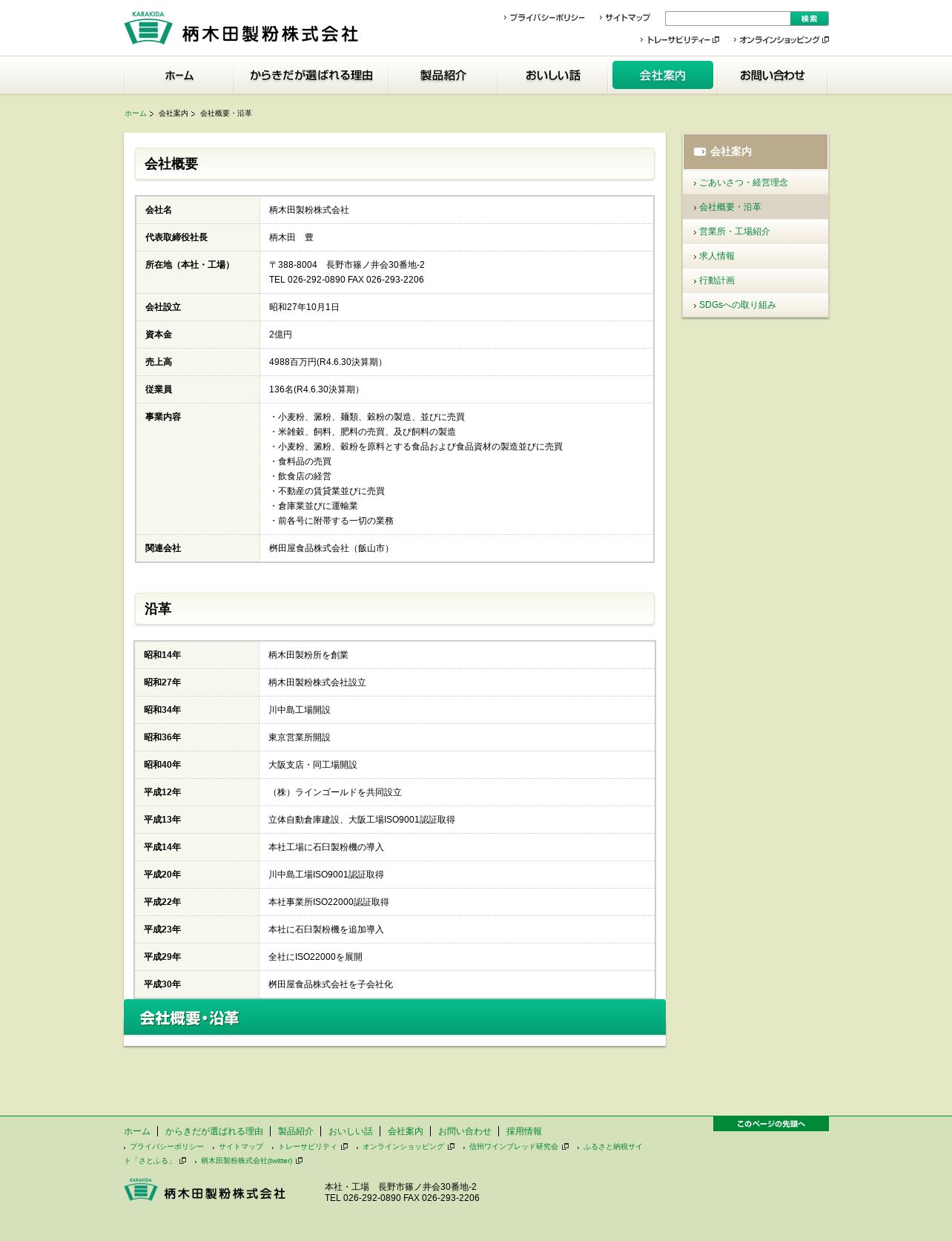This screenshot has height=1241, width=952.
Task: Open 会社概要・沿革 in the sidebar
Action: pyautogui.click(x=756, y=207)
